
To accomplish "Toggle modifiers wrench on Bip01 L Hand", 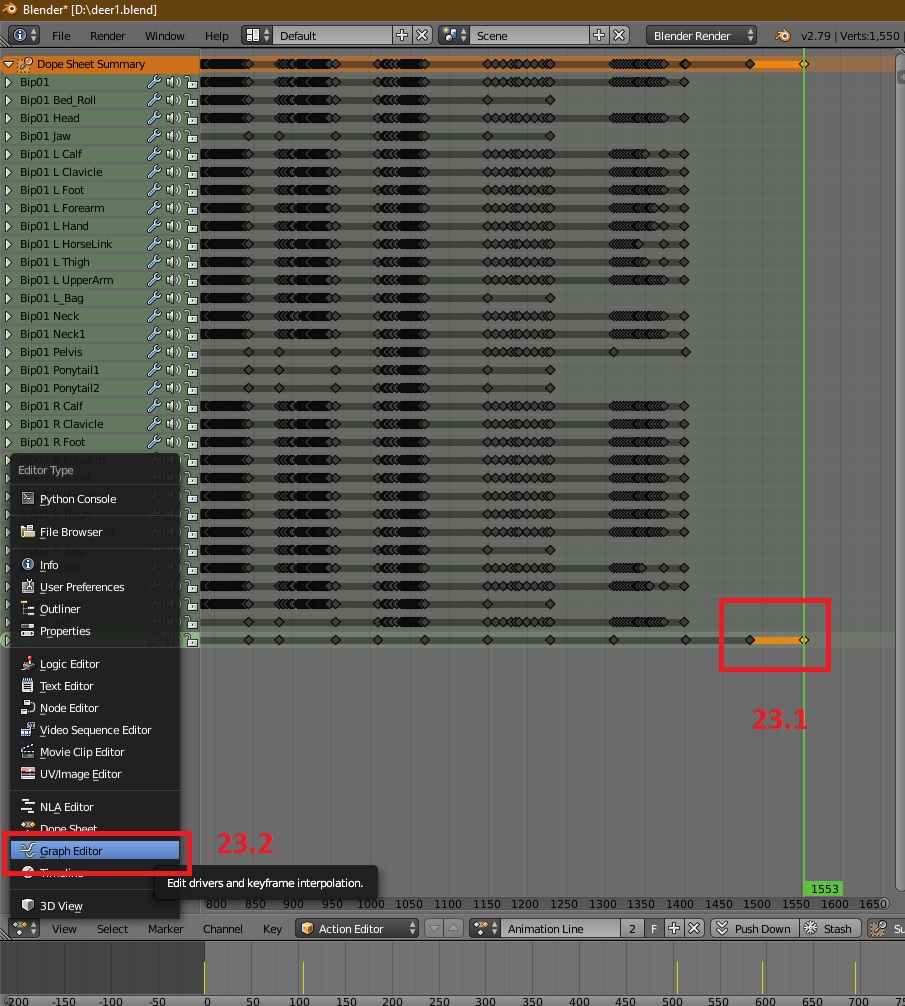I will tap(154, 226).
